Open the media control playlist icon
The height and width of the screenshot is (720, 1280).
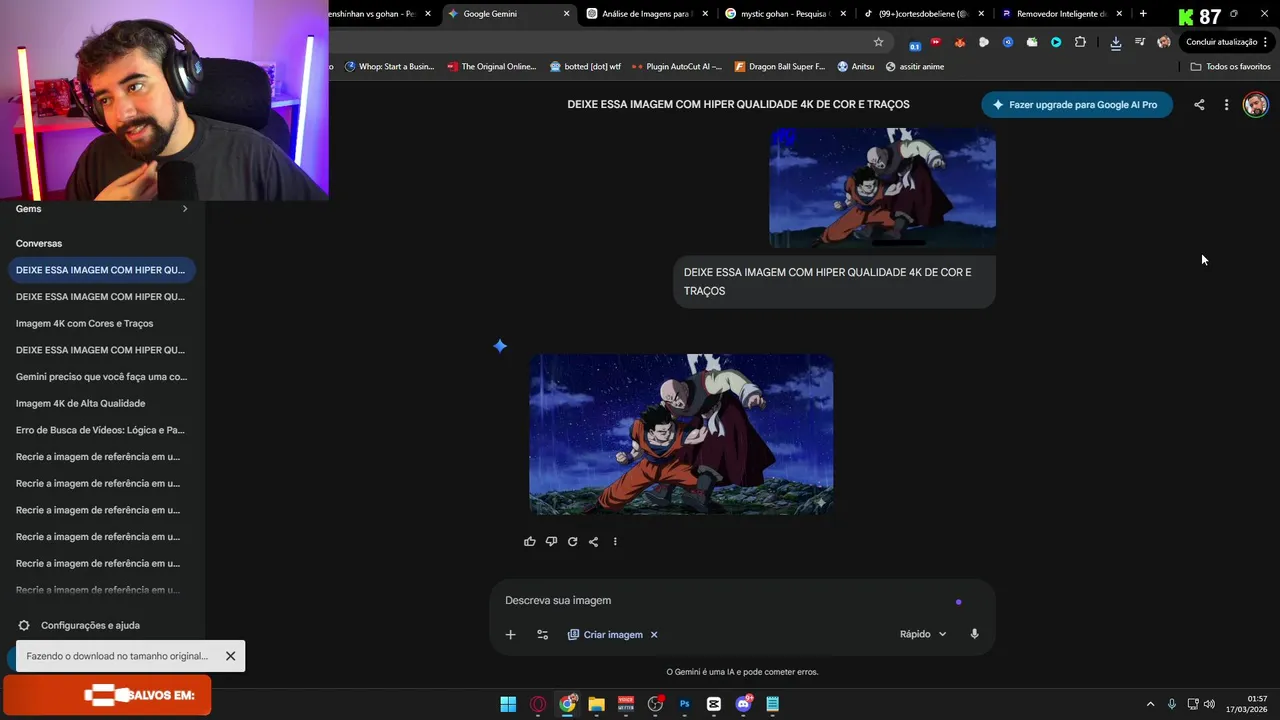click(x=1139, y=42)
